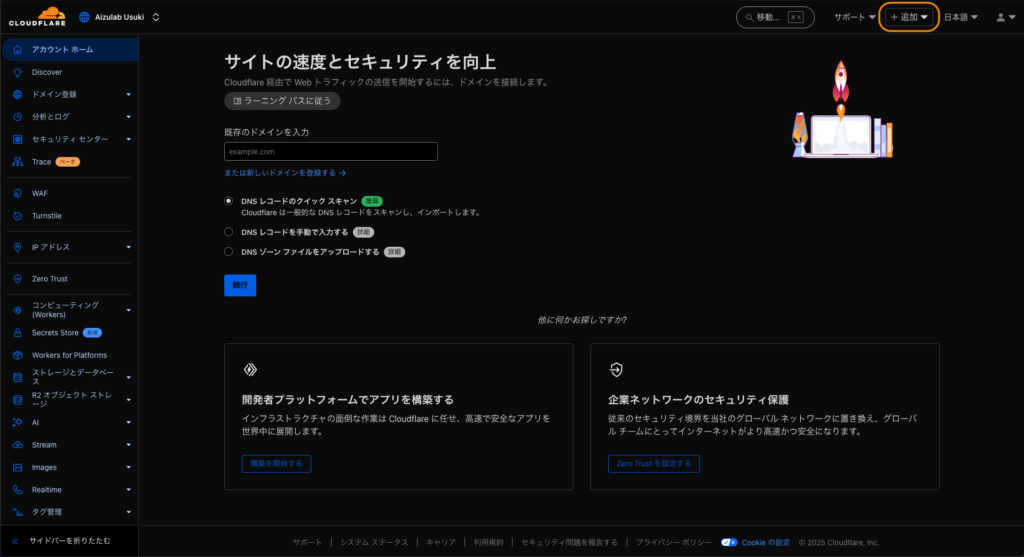Click the enterprise network shield icon
Screen dimensions: 1024x557
(616, 370)
